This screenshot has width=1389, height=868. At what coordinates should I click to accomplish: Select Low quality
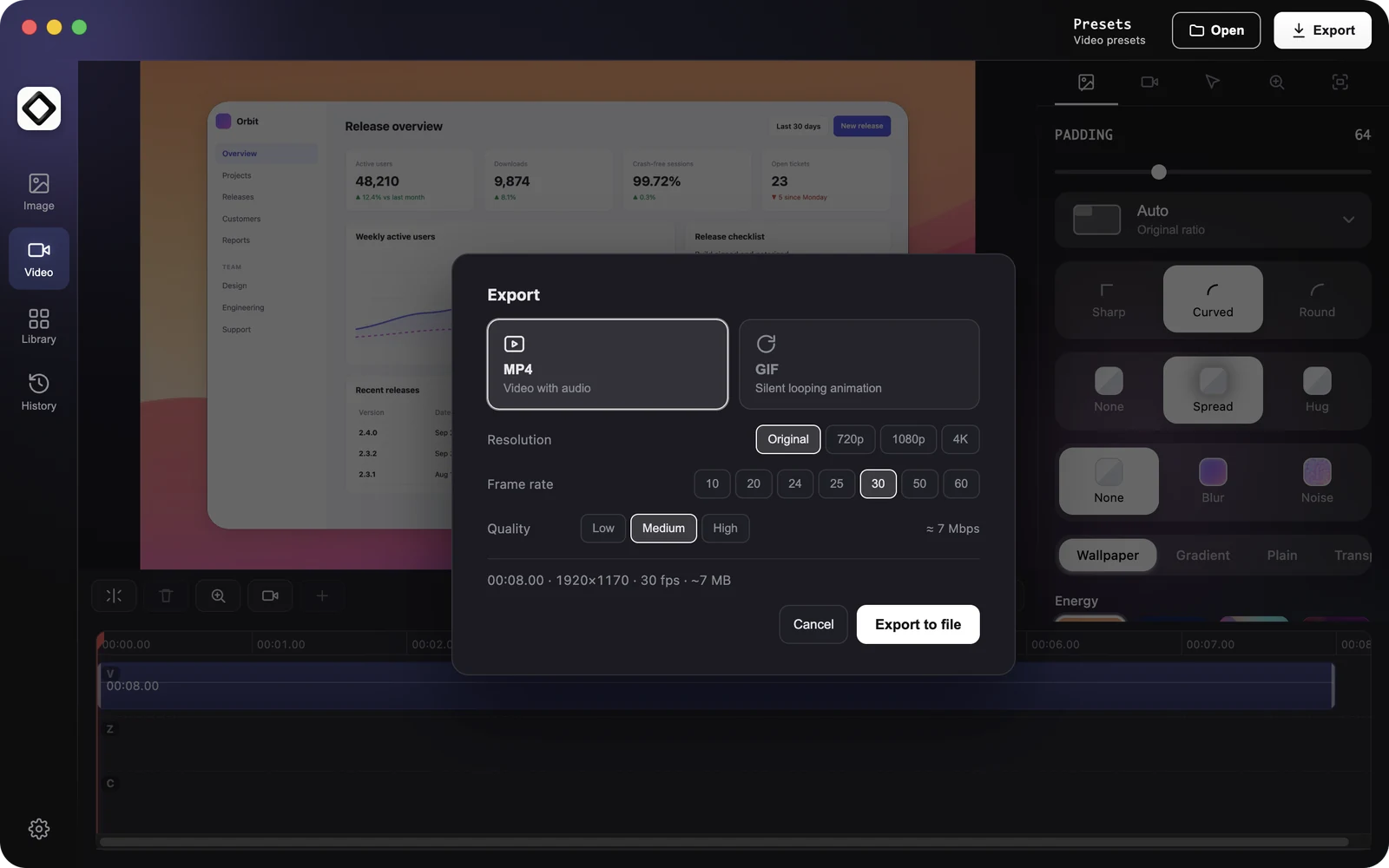click(x=603, y=529)
